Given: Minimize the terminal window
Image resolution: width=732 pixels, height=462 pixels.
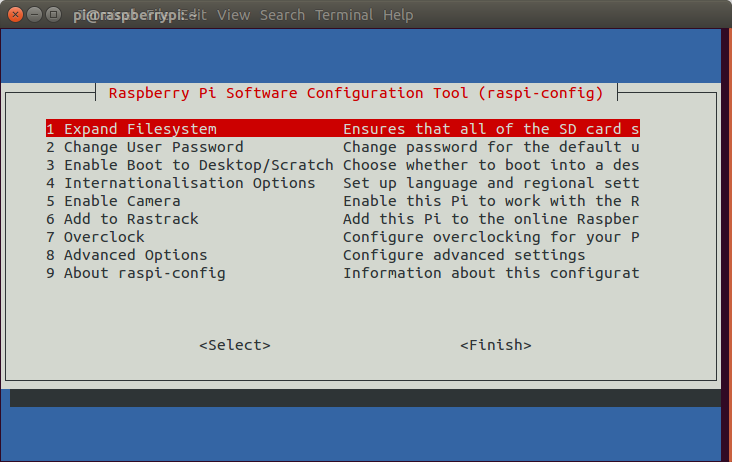Looking at the screenshot, I should pos(35,15).
